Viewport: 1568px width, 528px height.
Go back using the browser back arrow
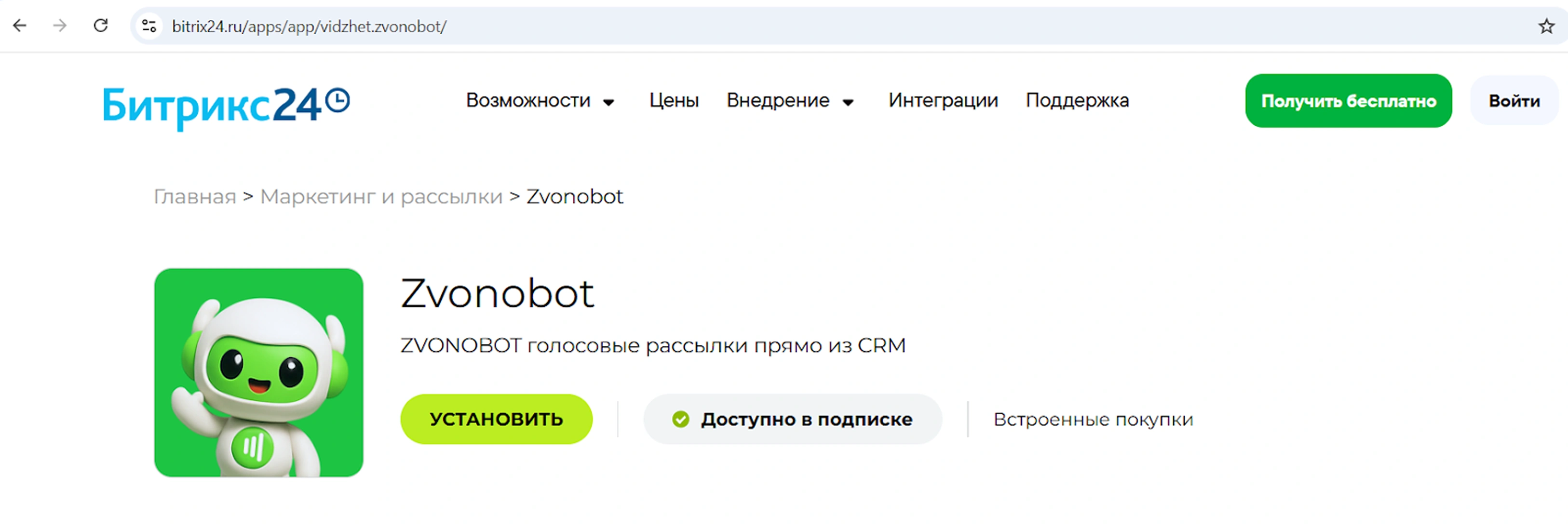click(20, 26)
